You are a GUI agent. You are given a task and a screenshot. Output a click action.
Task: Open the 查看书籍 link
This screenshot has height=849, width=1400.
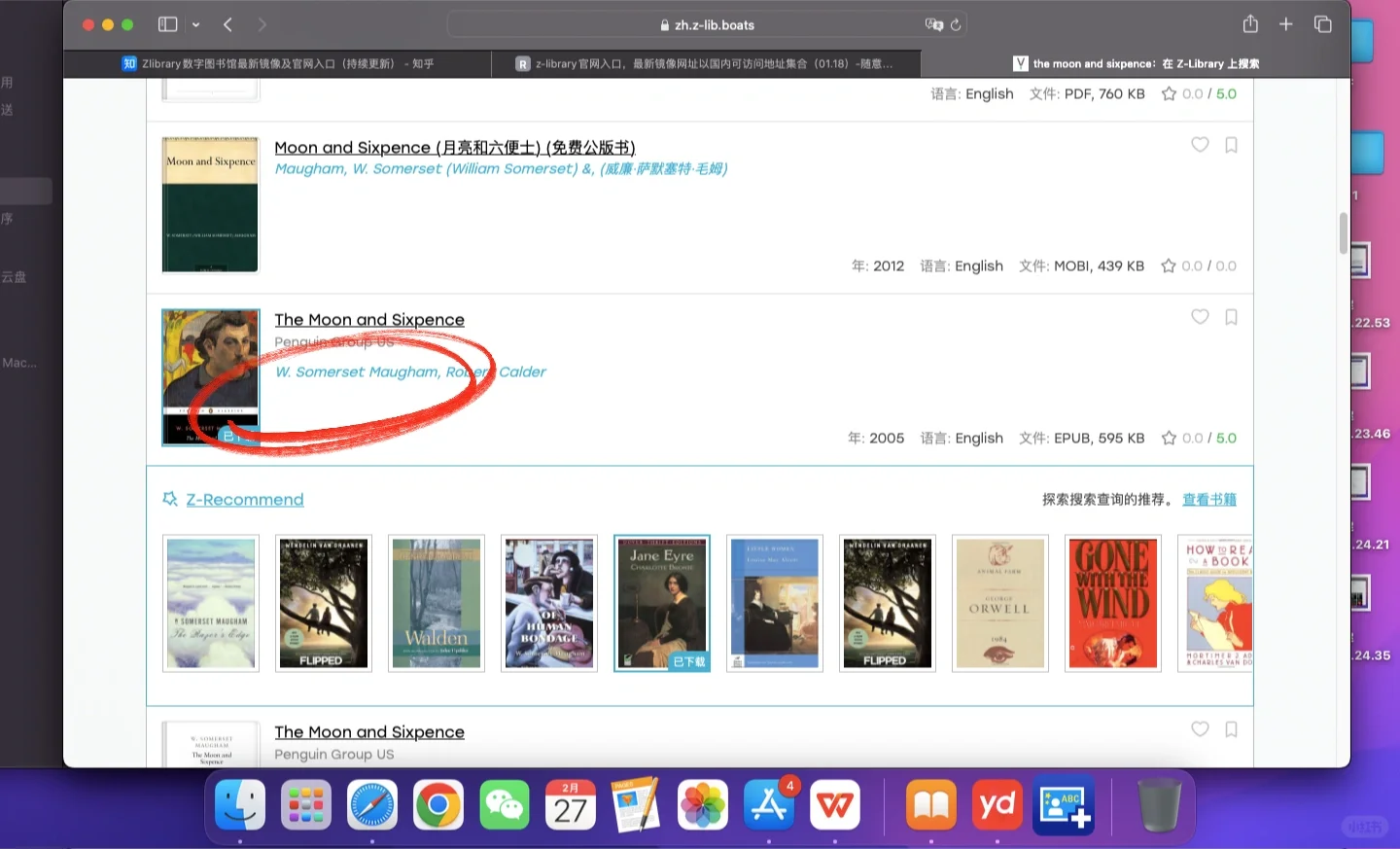[1209, 499]
